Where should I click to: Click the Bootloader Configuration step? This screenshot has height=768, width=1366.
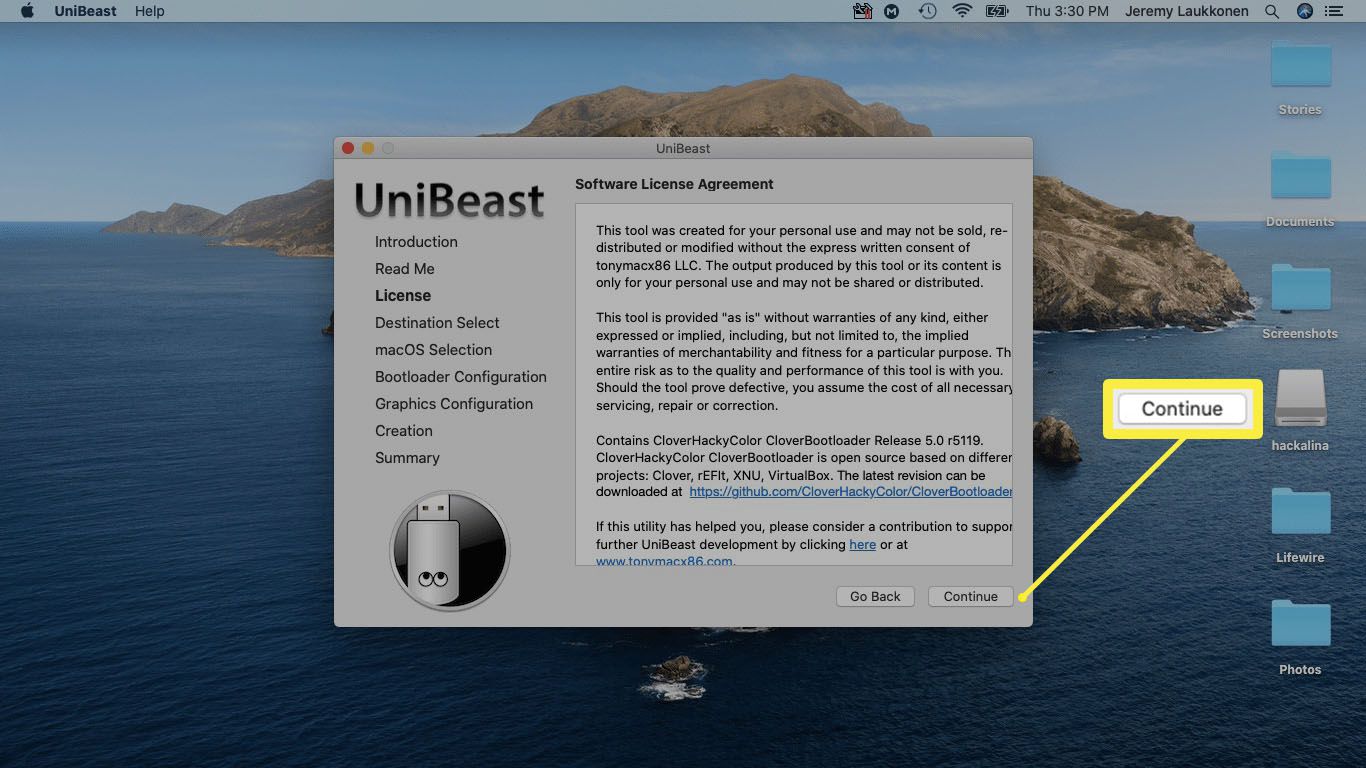coord(460,377)
